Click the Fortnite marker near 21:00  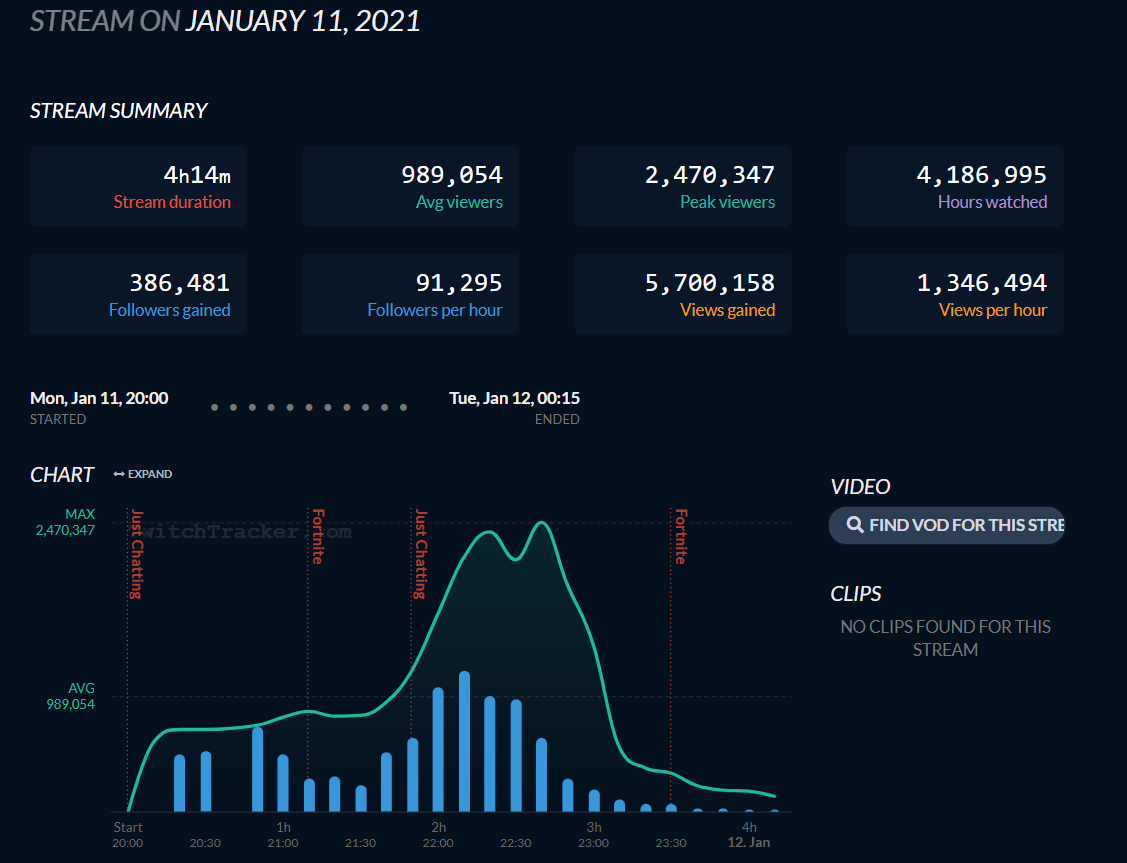318,537
